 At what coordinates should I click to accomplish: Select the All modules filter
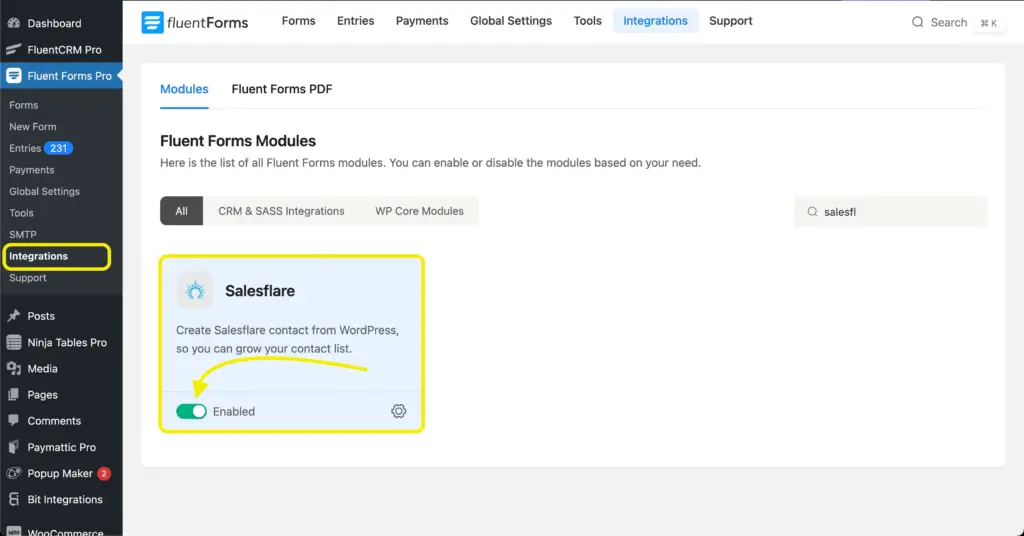coord(181,211)
